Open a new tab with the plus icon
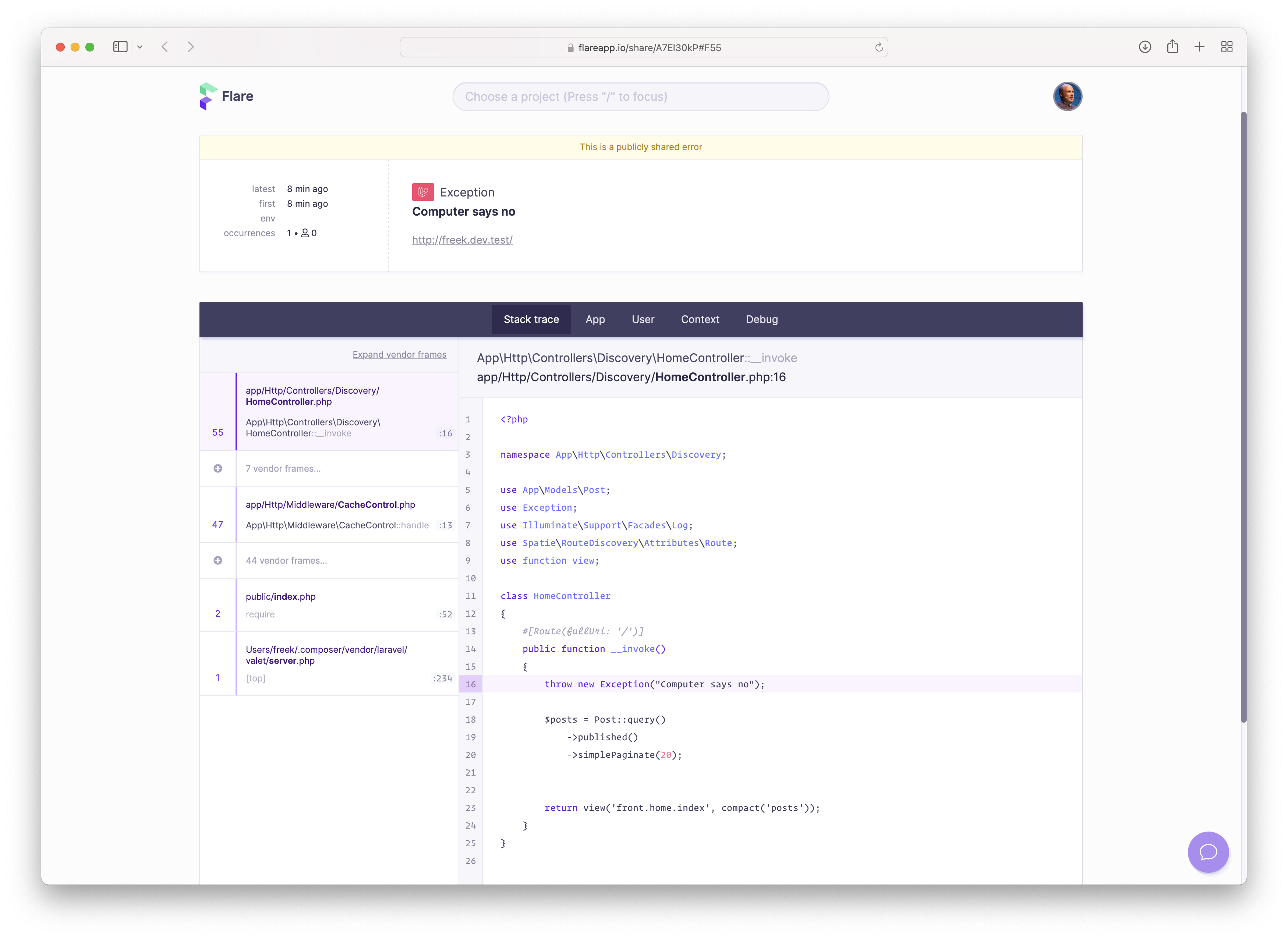This screenshot has width=1288, height=939. point(1199,47)
